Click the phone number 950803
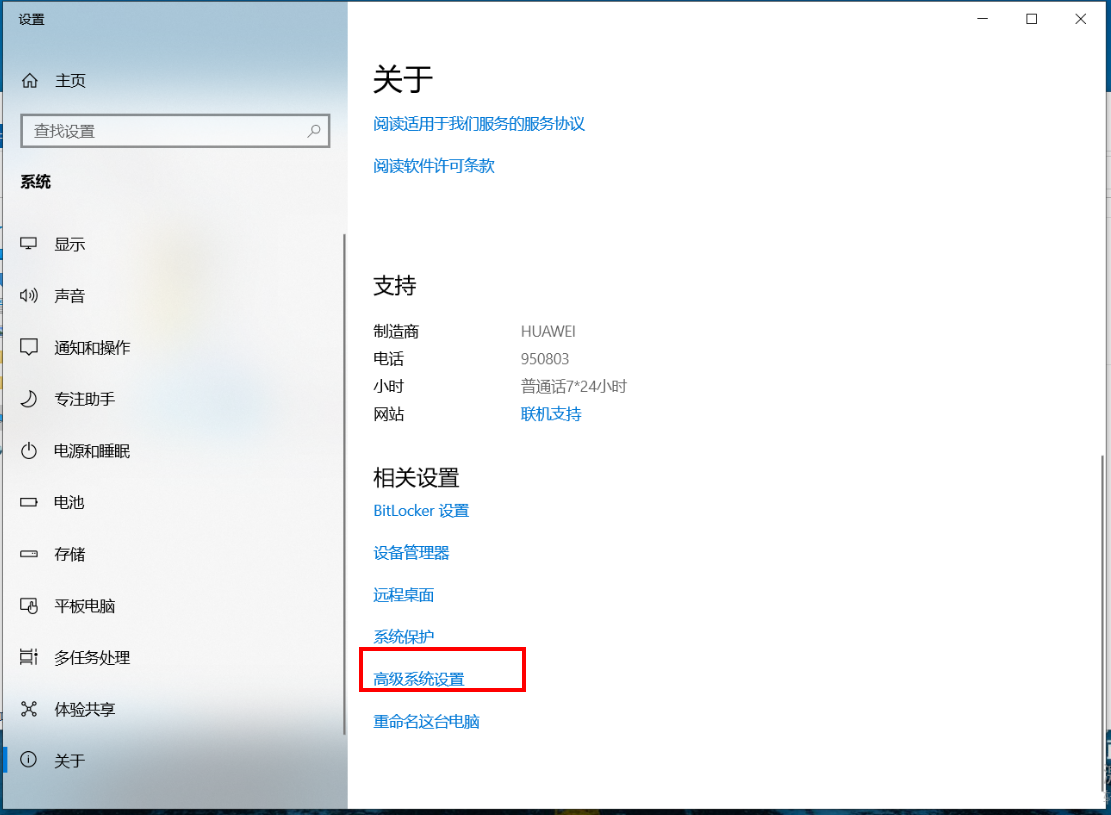This screenshot has height=815, width=1111. tap(545, 359)
